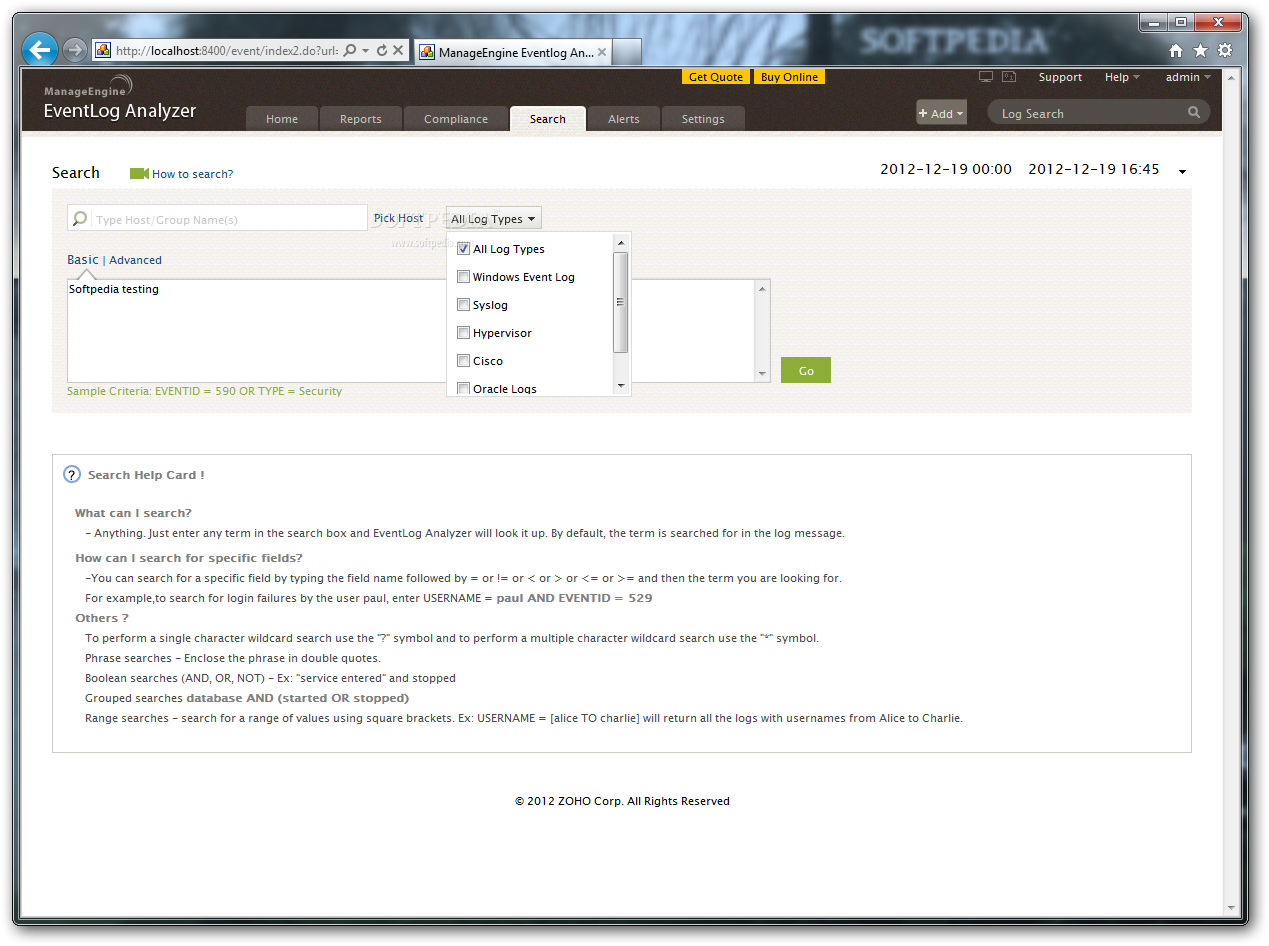Click the Buy Online button
The image size is (1269, 946).
(x=789, y=77)
